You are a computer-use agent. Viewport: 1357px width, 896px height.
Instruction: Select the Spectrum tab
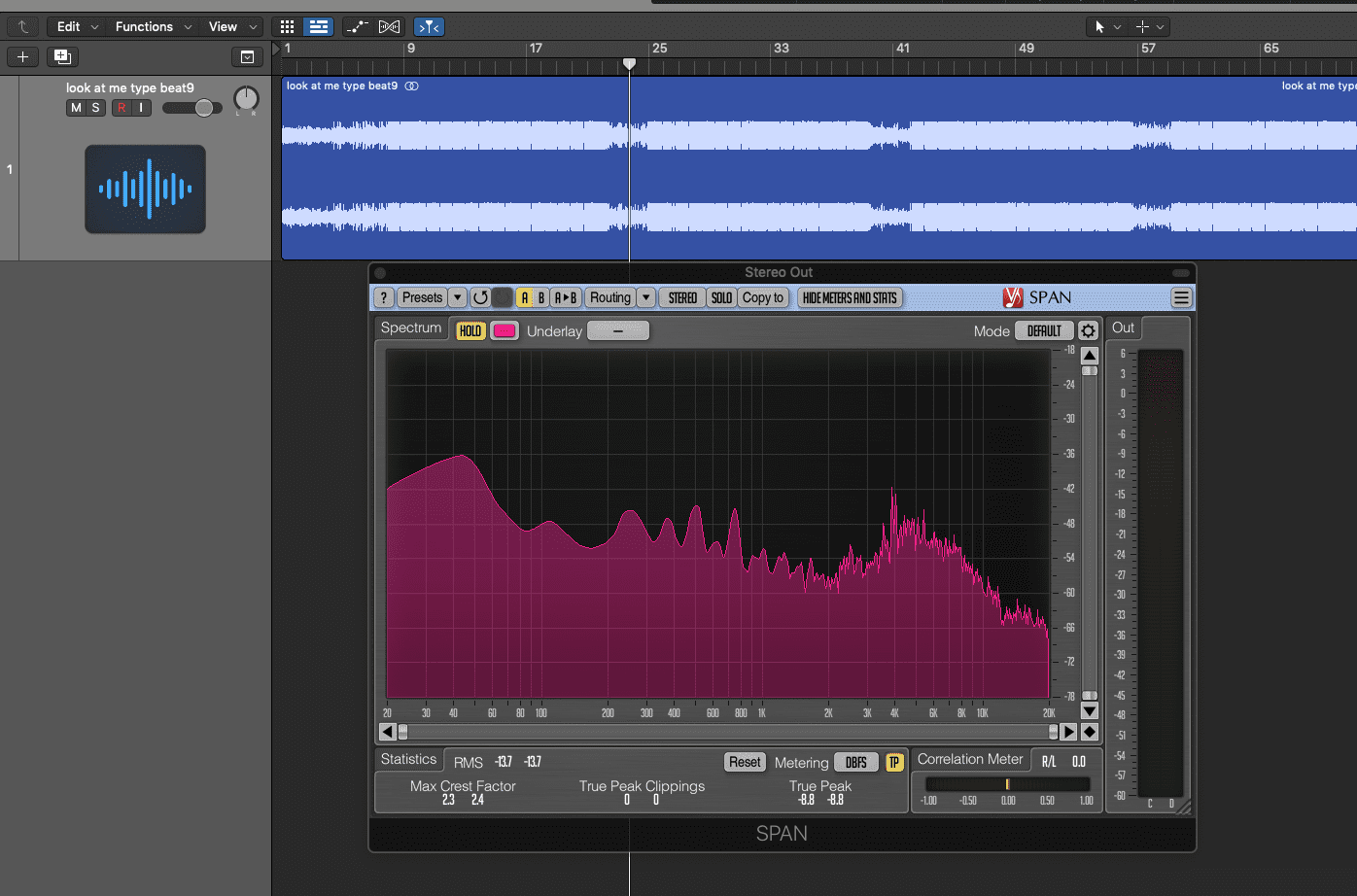pyautogui.click(x=410, y=327)
